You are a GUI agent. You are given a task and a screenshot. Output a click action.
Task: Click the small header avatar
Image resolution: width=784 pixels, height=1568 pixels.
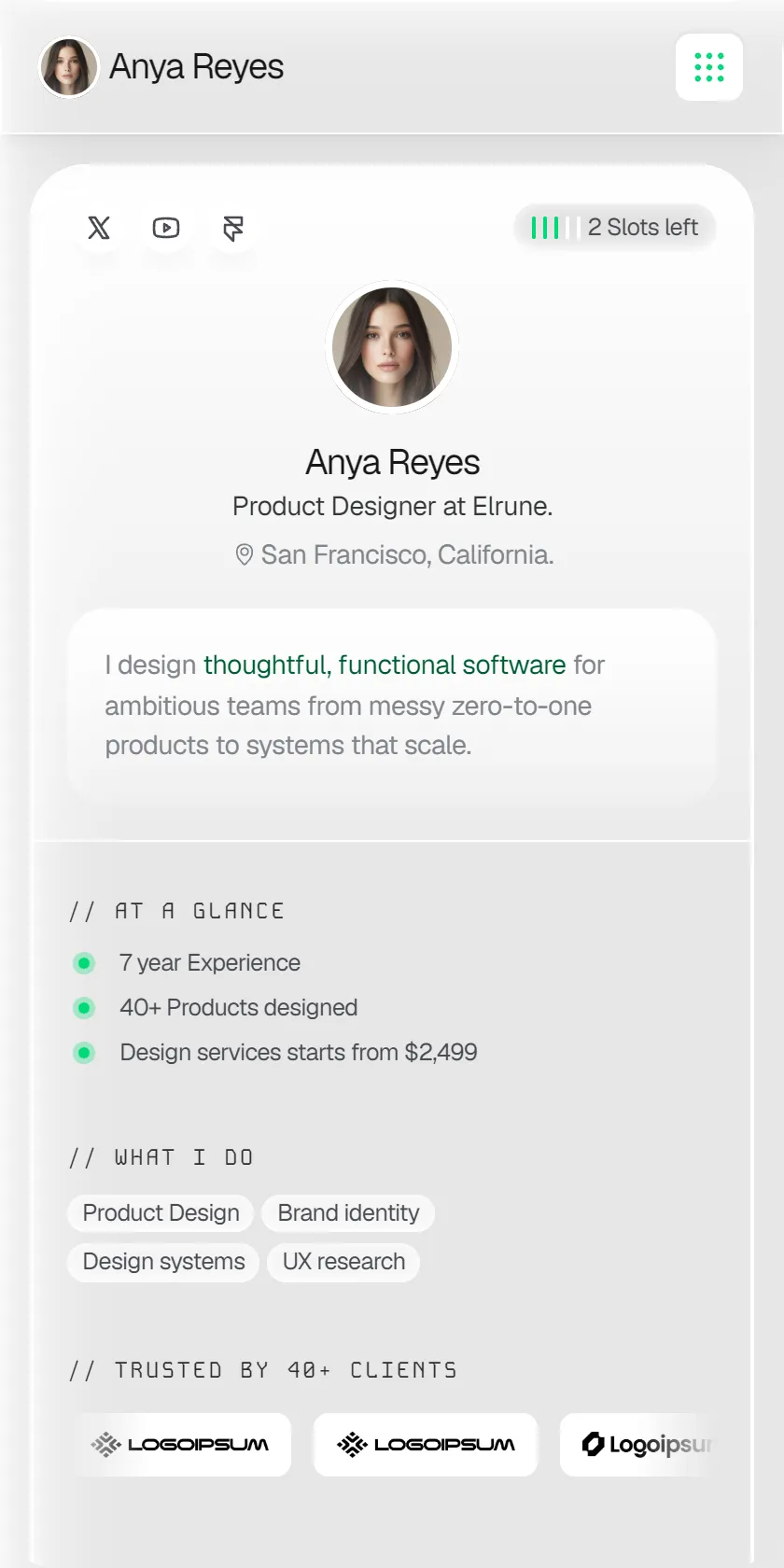(x=68, y=67)
